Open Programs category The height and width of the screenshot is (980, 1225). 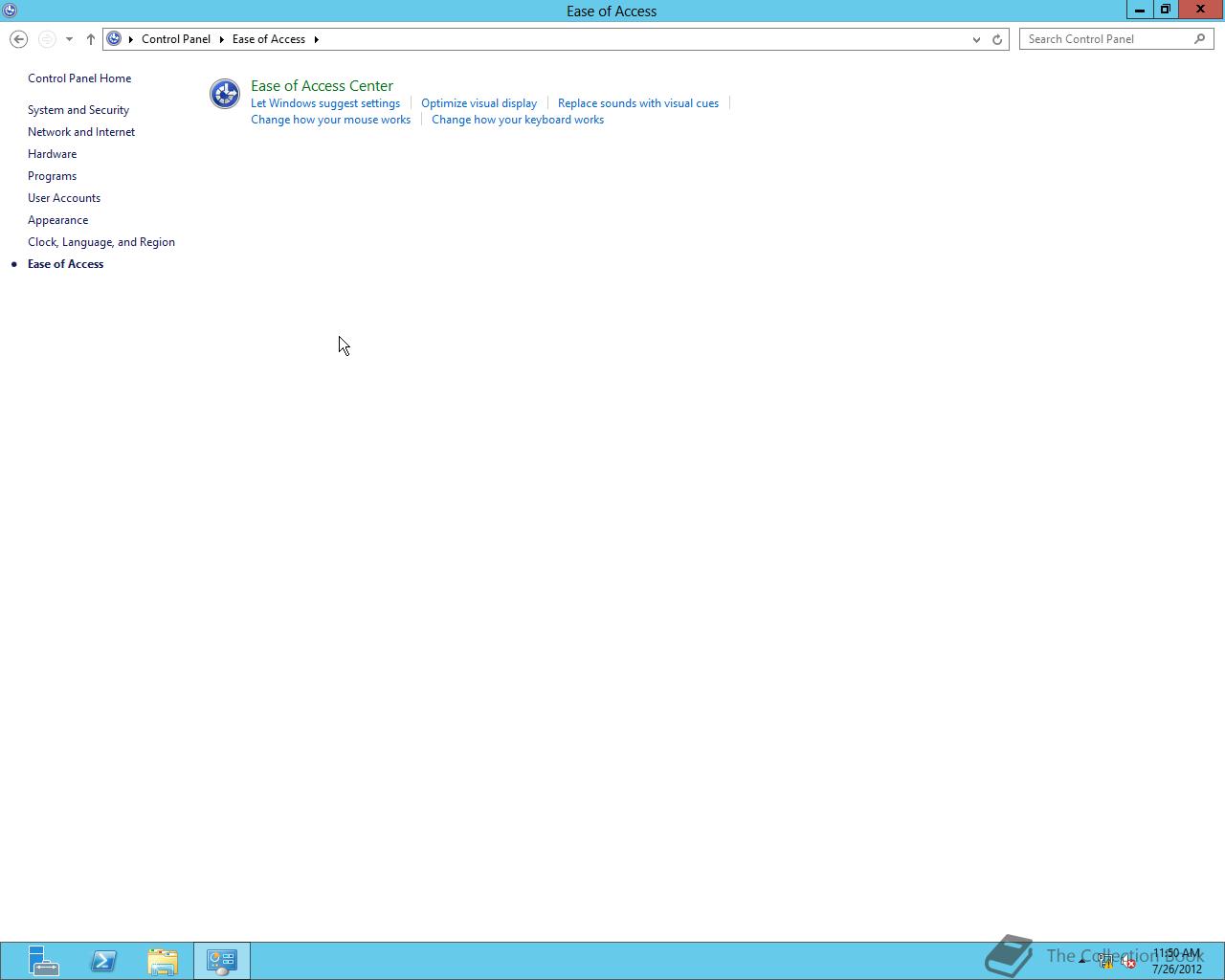pyautogui.click(x=53, y=176)
